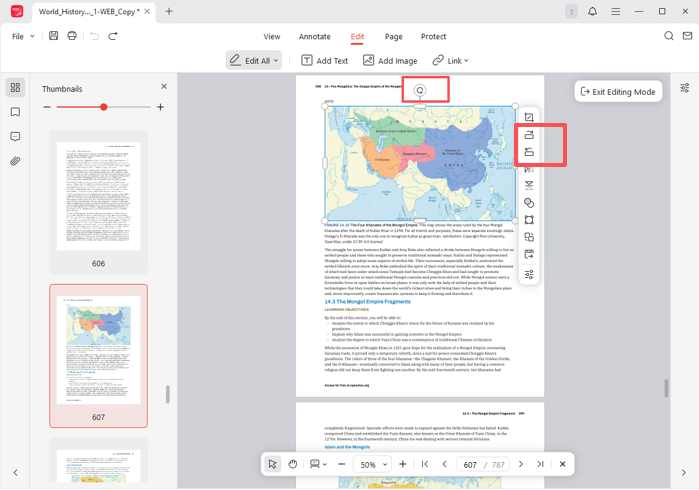Viewport: 699px width, 490px height.
Task: Open the hamburger menu in title bar
Action: click(x=616, y=12)
